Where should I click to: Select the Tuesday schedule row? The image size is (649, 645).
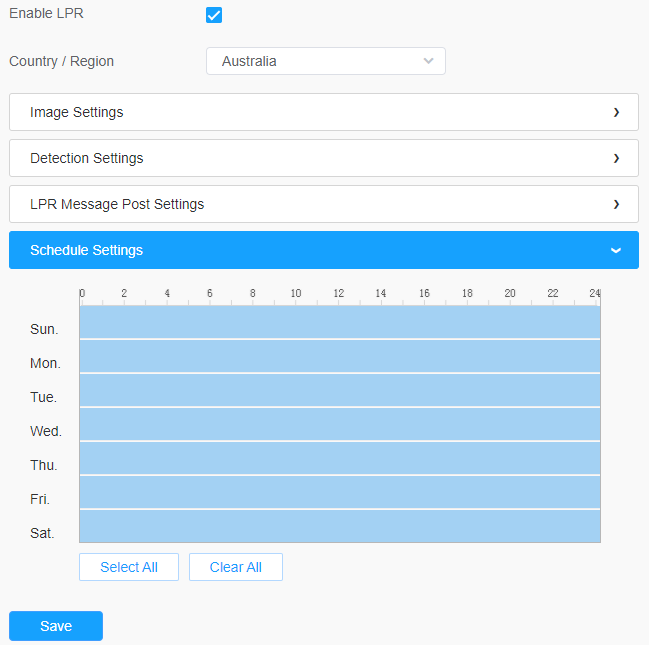tap(340, 390)
